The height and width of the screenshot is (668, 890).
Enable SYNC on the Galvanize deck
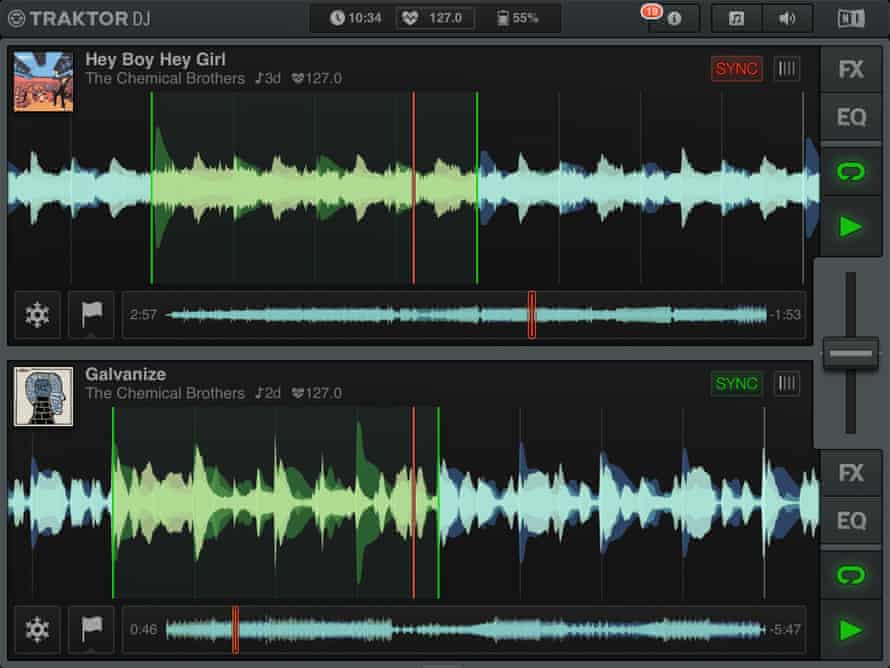click(737, 383)
